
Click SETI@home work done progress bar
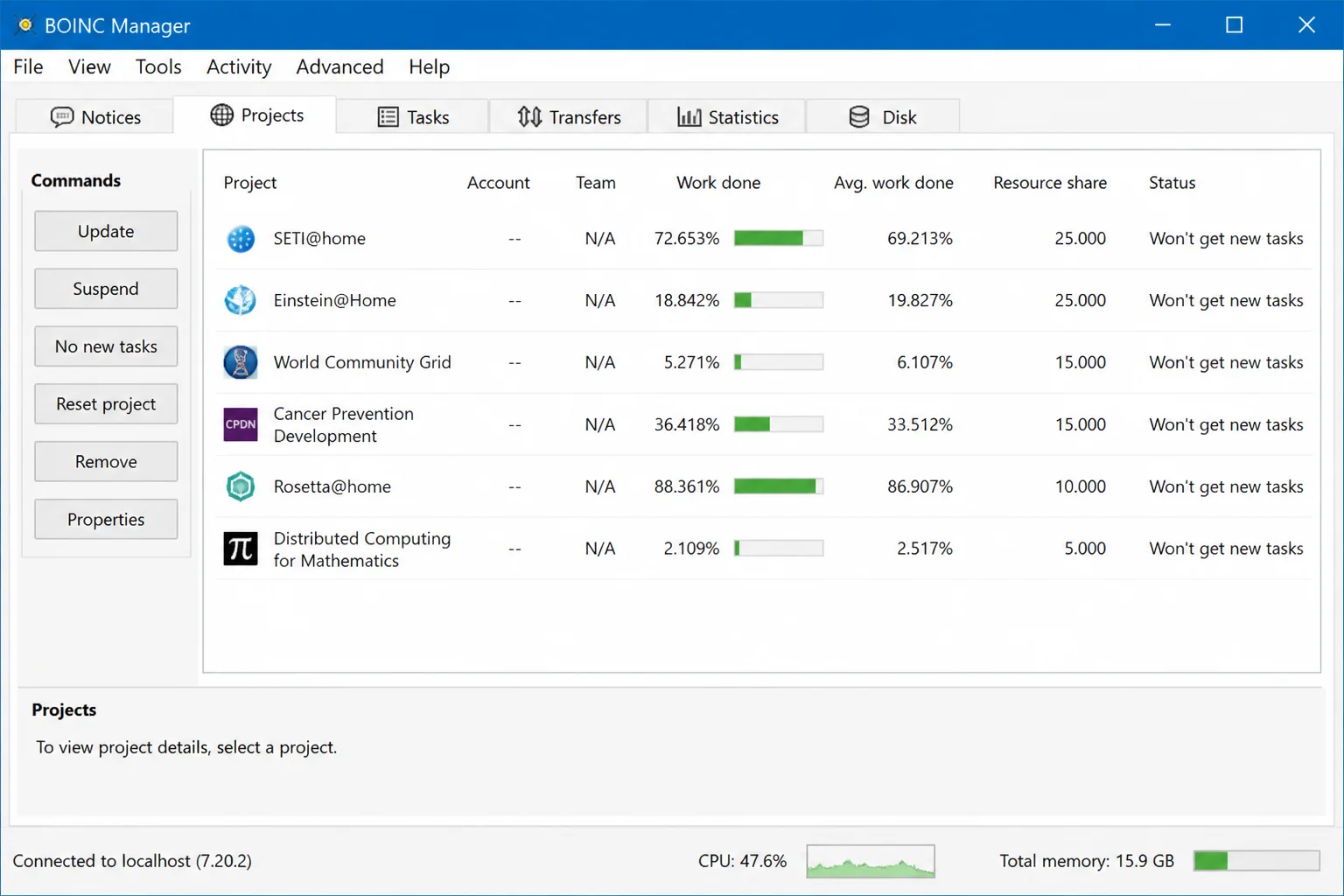(779, 238)
